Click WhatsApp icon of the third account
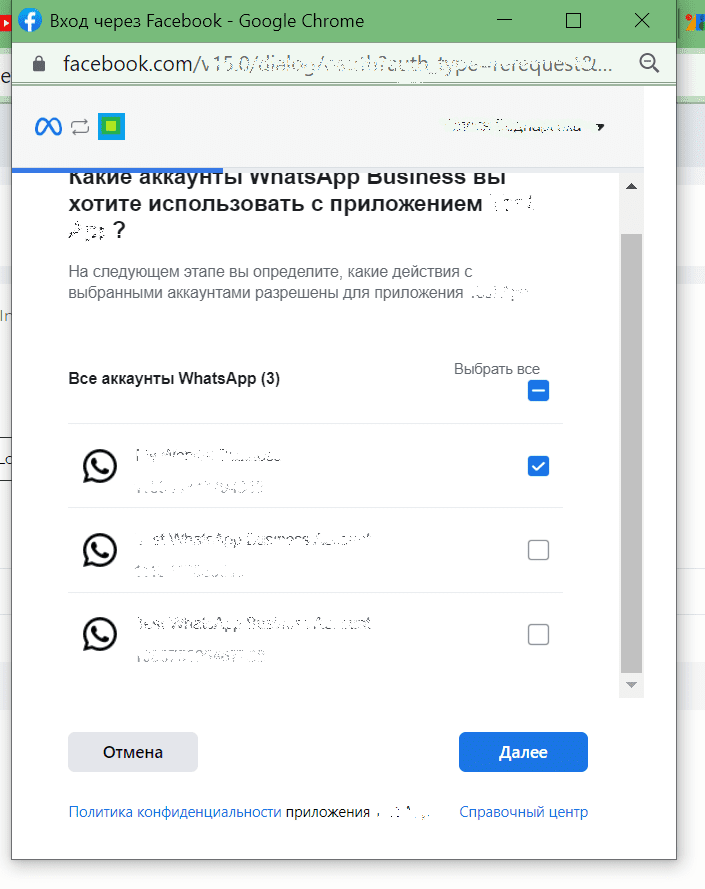Screen dimensions: 705x889 pyautogui.click(x=100, y=634)
